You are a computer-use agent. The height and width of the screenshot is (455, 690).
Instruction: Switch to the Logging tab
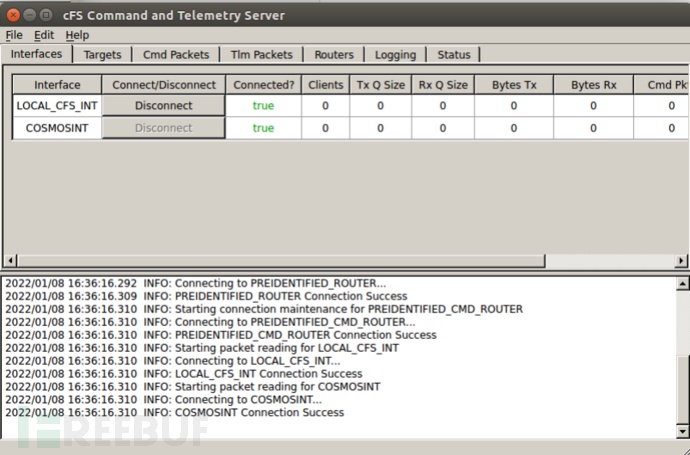[x=395, y=55]
